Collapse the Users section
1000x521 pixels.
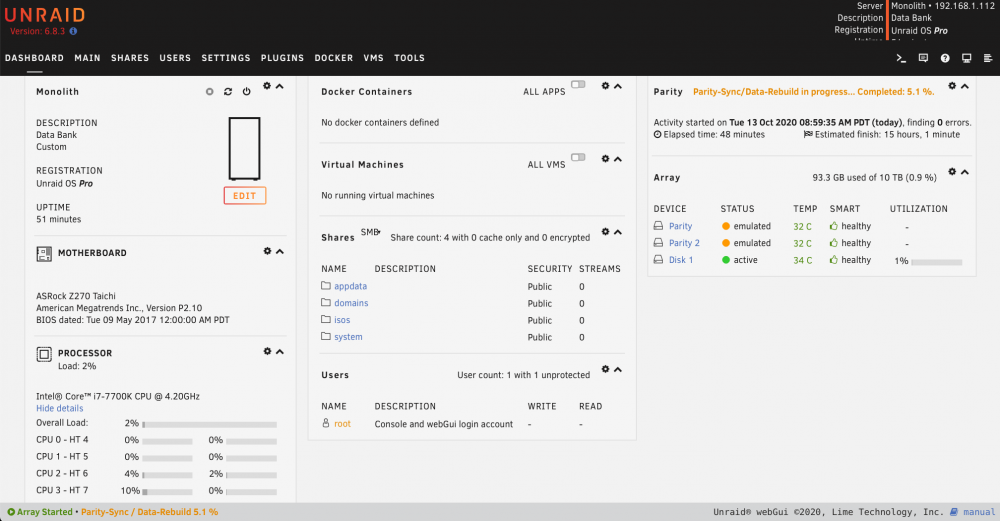pyautogui.click(x=617, y=369)
